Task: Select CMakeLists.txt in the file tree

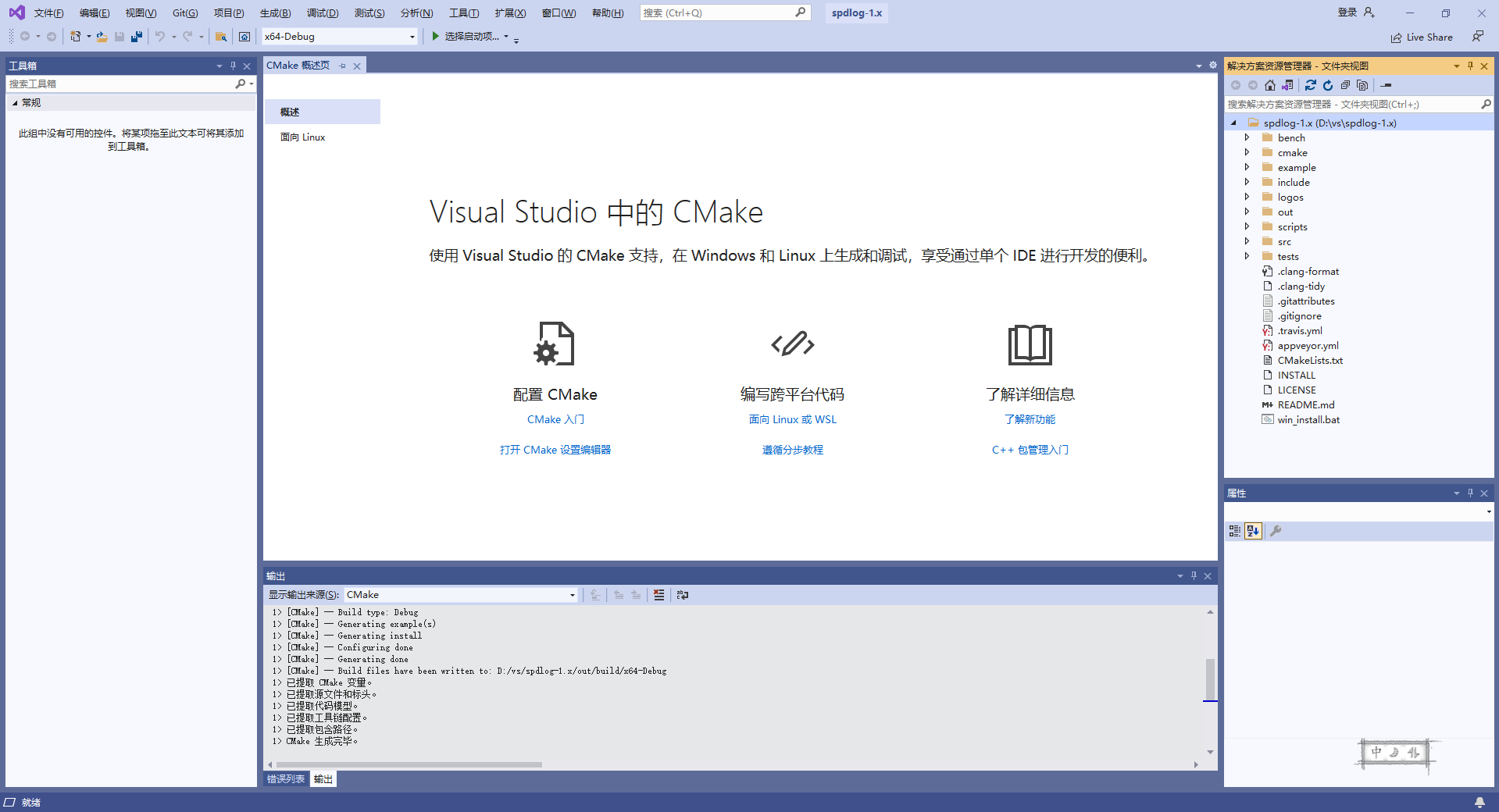Action: point(1310,361)
